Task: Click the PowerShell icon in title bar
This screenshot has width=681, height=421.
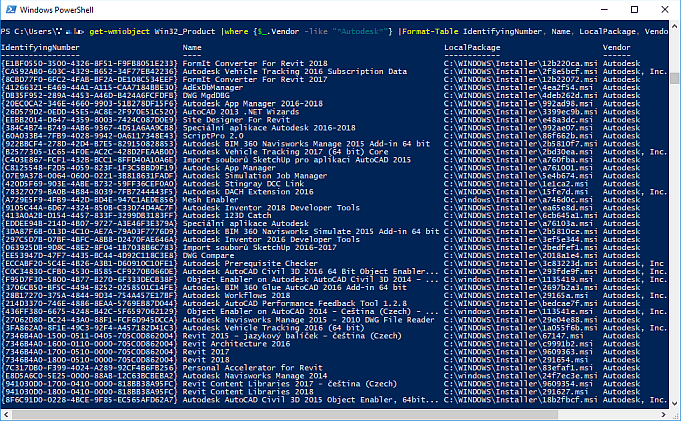Action: click(x=11, y=10)
